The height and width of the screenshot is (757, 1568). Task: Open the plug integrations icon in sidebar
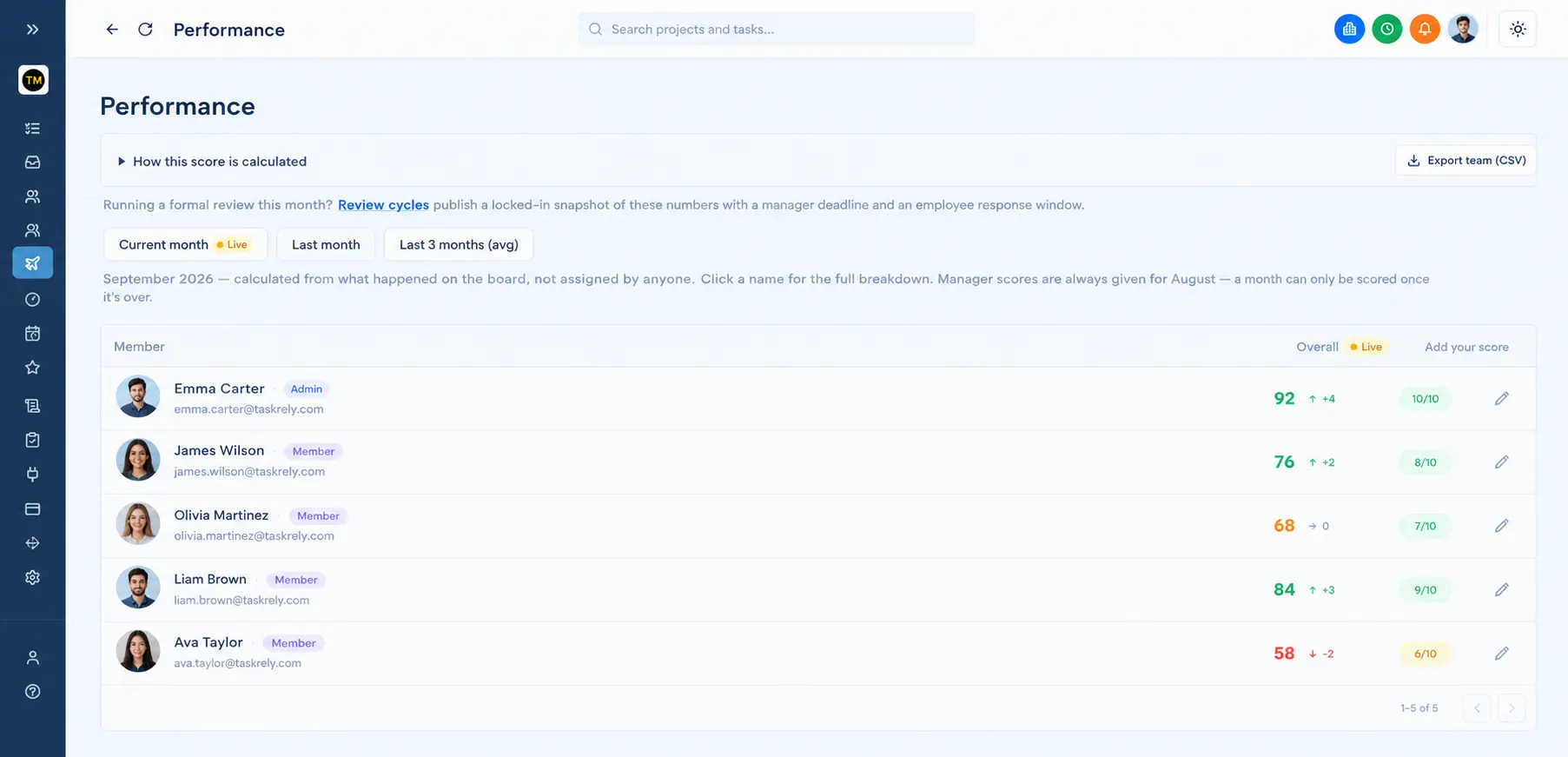tap(32, 475)
